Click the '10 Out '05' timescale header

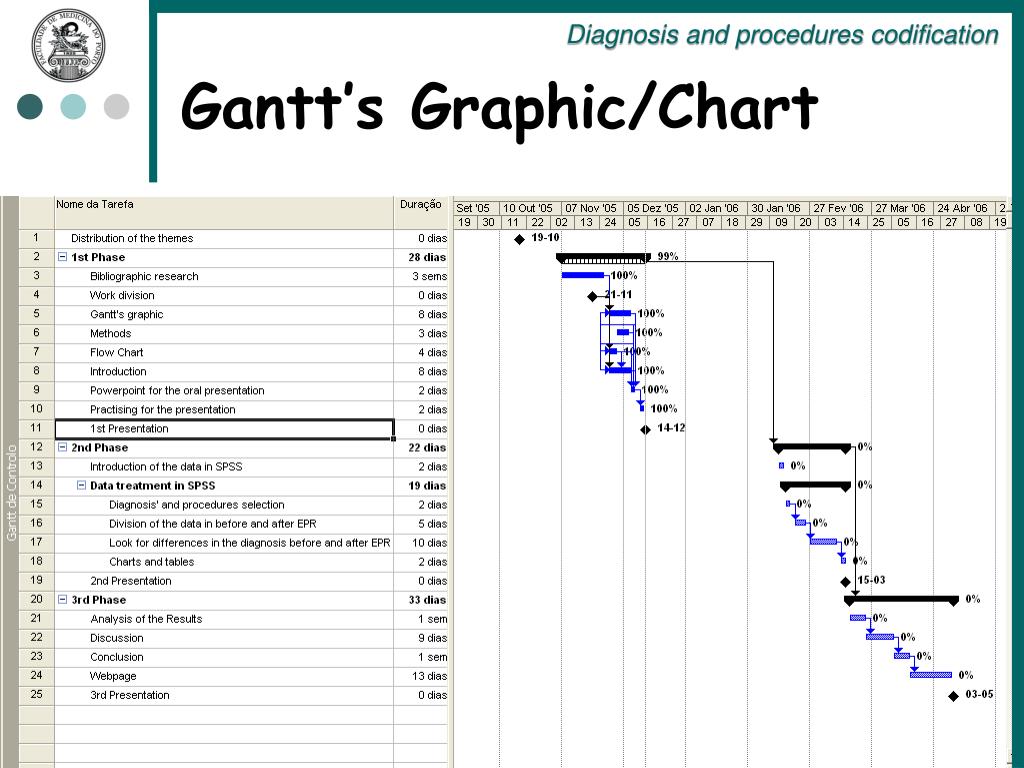(530, 208)
